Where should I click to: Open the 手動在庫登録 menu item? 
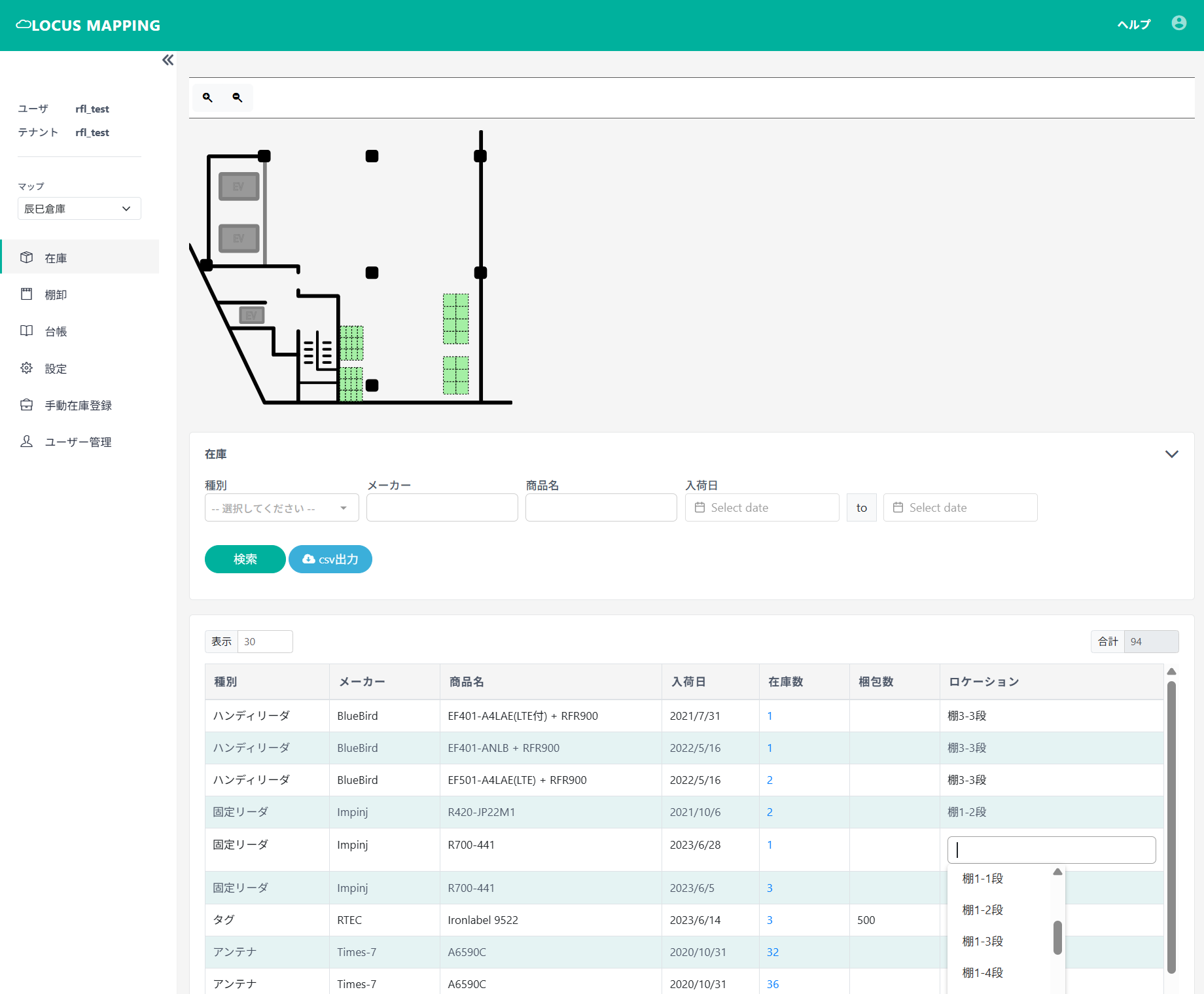[x=80, y=404]
